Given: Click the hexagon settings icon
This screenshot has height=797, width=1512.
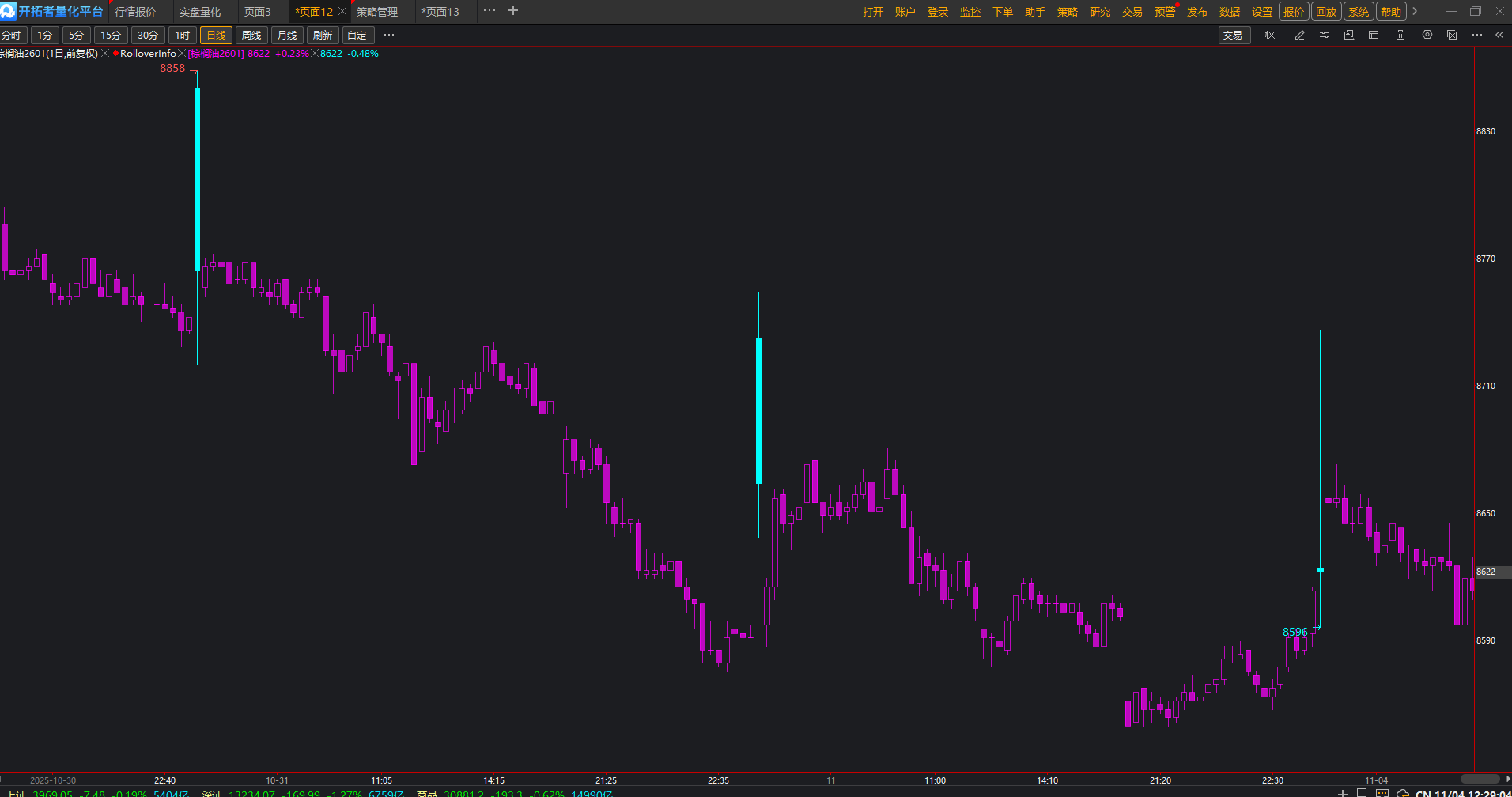Looking at the screenshot, I should [x=1427, y=35].
